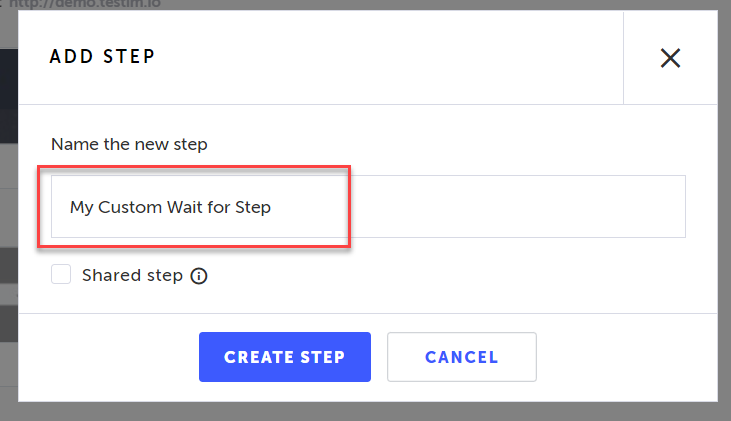Click the 'Name the new step' label
Viewport: 731px width, 421px height.
(129, 144)
